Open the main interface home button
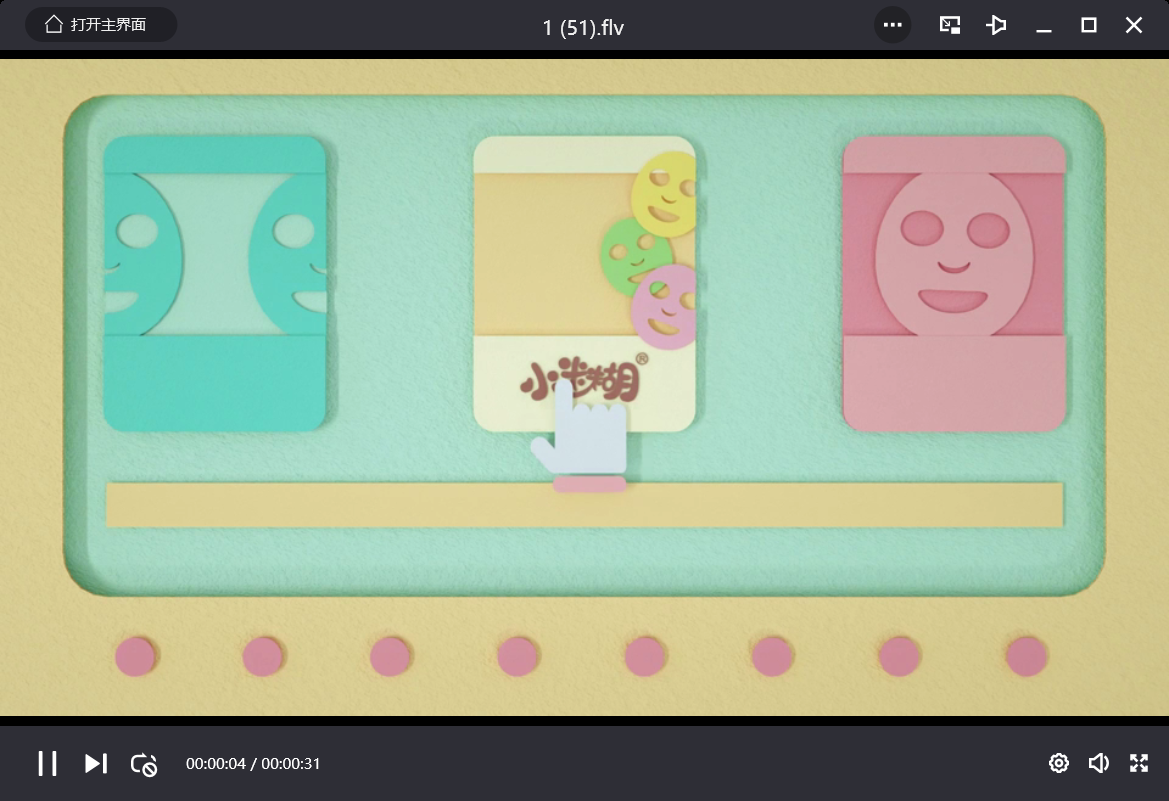 point(101,25)
